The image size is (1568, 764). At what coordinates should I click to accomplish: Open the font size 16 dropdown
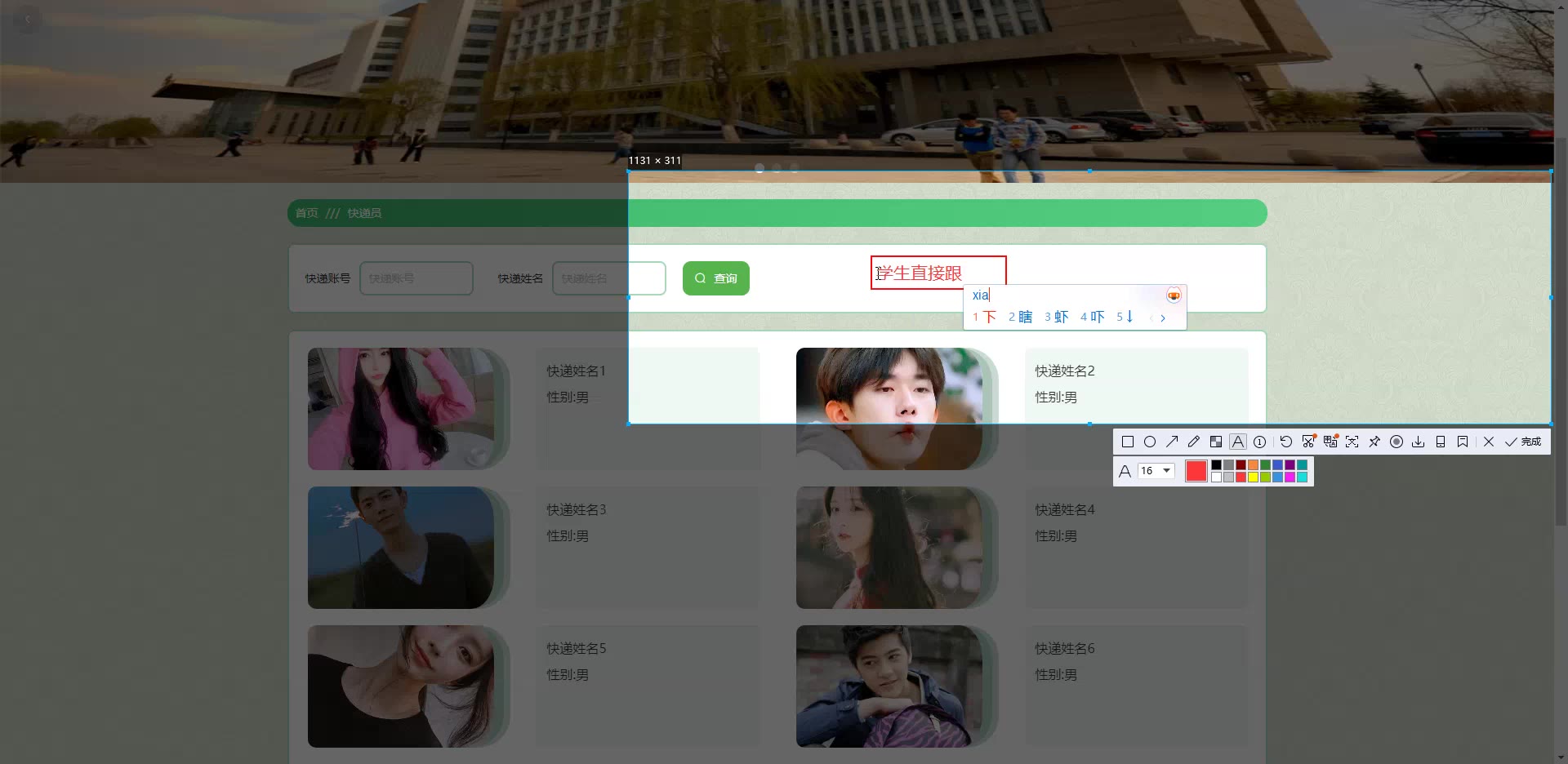click(1156, 471)
